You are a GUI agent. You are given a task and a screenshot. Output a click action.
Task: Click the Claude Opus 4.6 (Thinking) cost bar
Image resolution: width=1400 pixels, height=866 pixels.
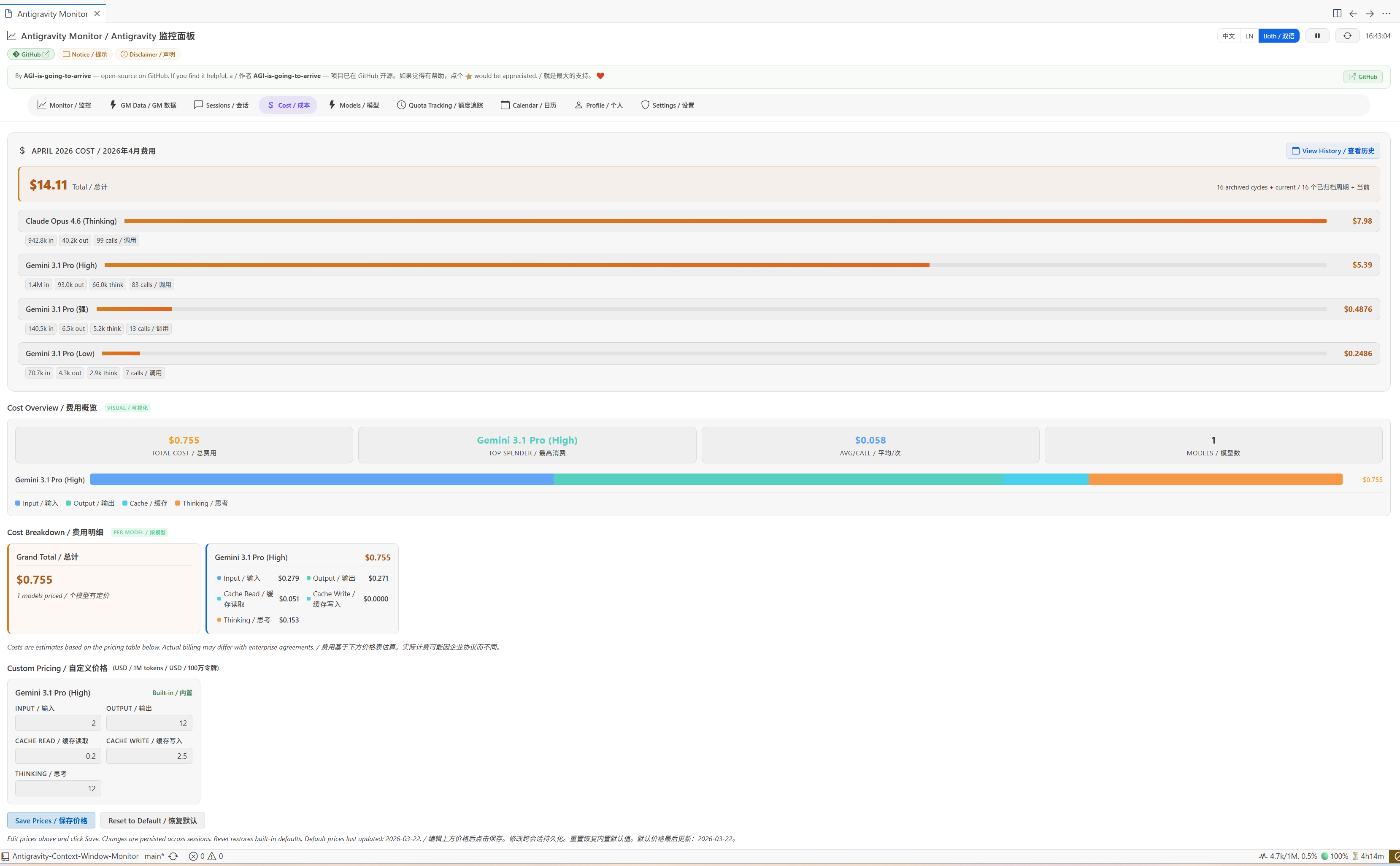coord(725,220)
